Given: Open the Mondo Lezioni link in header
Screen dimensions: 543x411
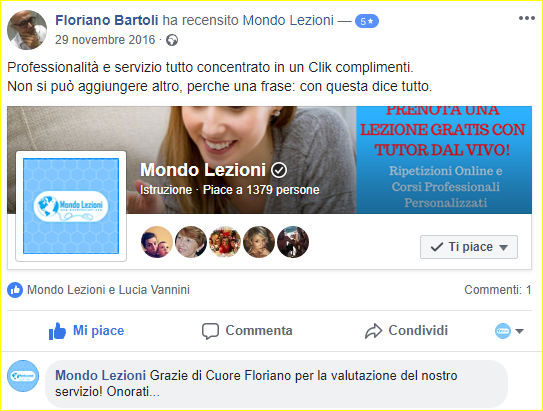Looking at the screenshot, I should coord(288,20).
